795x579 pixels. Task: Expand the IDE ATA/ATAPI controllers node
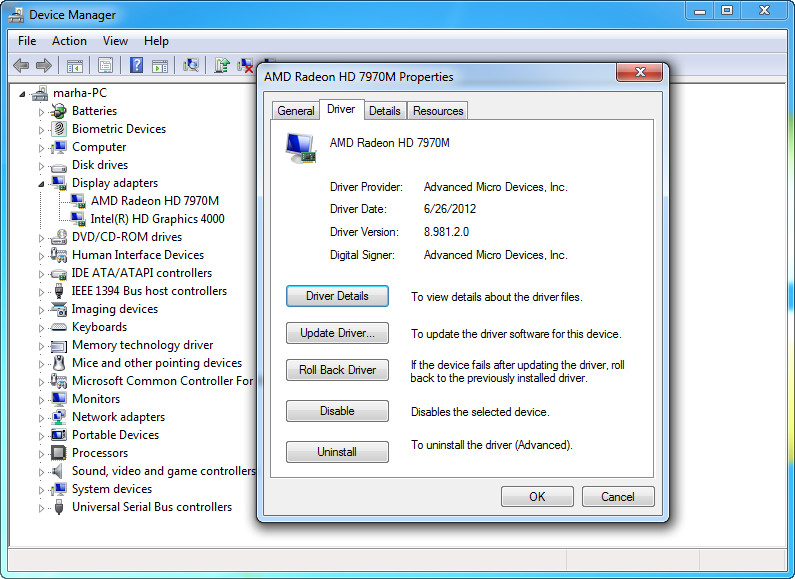pos(41,274)
